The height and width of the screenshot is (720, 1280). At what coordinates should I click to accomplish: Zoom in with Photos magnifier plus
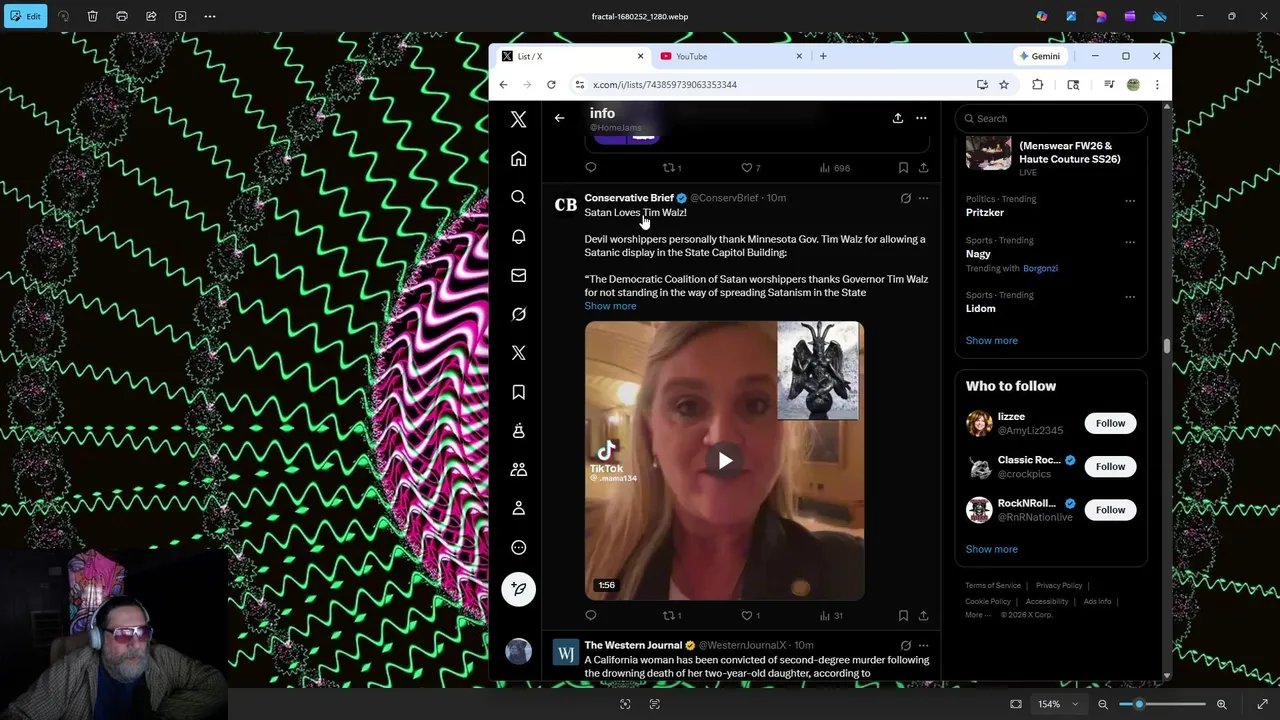coord(1221,704)
